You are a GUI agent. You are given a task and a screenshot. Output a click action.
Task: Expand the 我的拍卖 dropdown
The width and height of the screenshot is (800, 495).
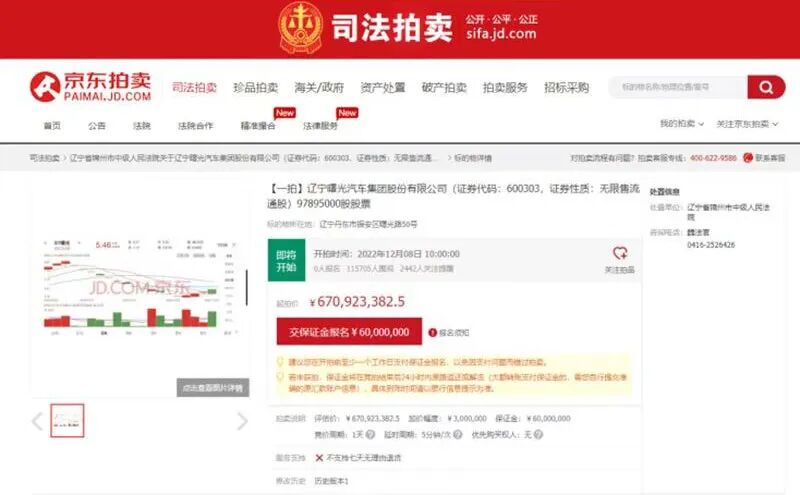(682, 124)
